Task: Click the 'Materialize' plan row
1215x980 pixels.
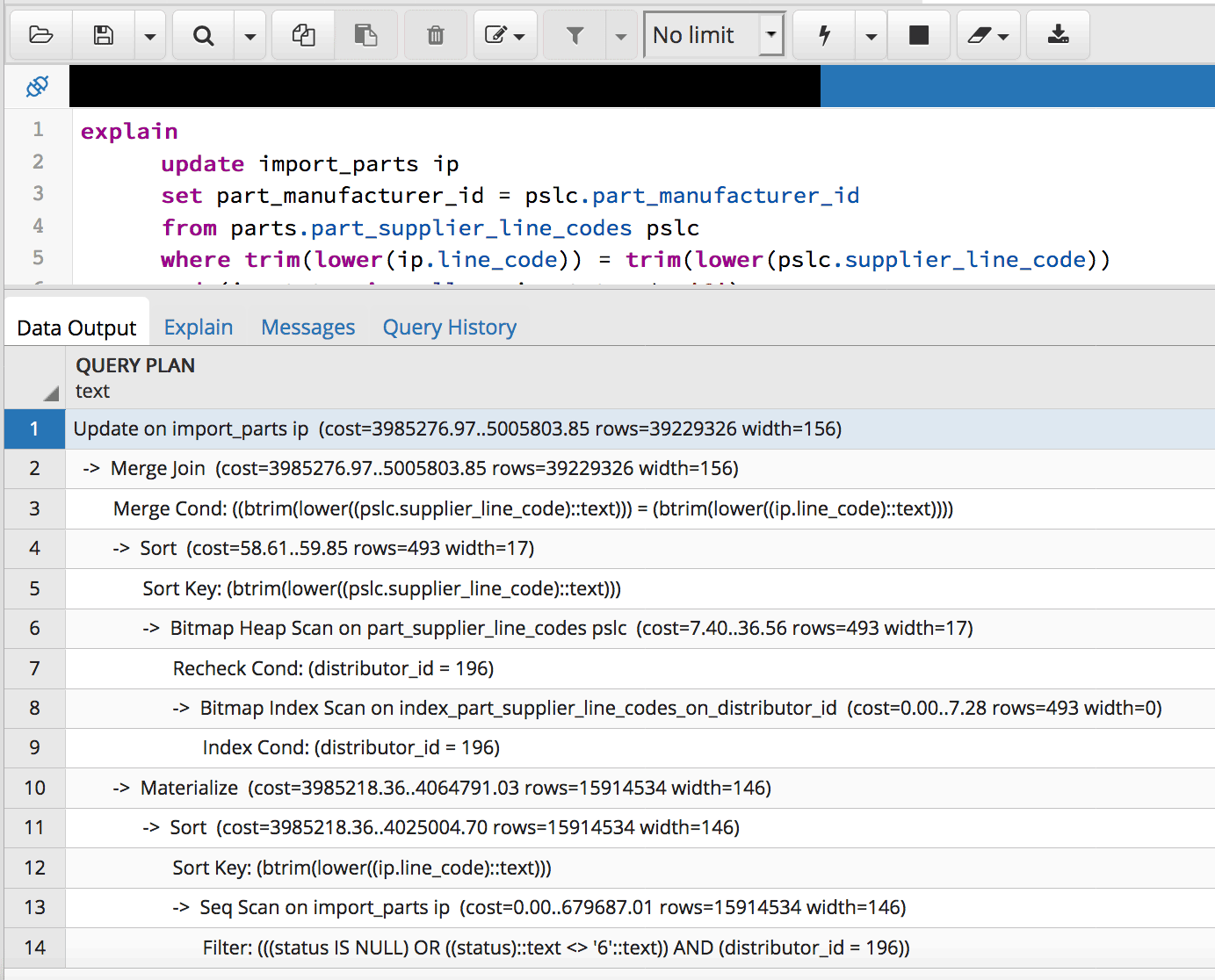Action: [640, 788]
